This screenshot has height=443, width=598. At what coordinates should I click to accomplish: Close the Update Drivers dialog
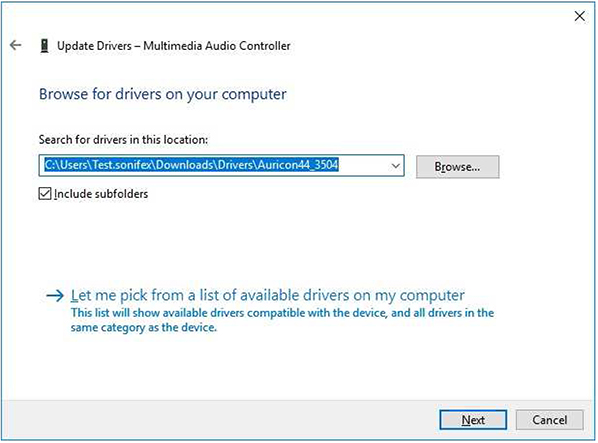579,16
